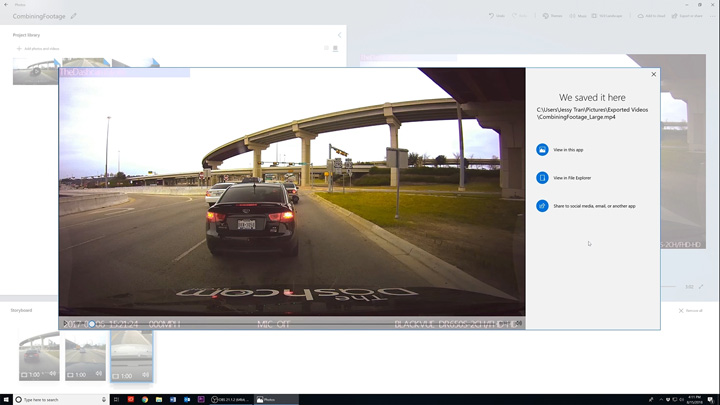Viewport: 720px width, 405px height.
Task: Click the back arrow in Photos
Action: point(6,4)
